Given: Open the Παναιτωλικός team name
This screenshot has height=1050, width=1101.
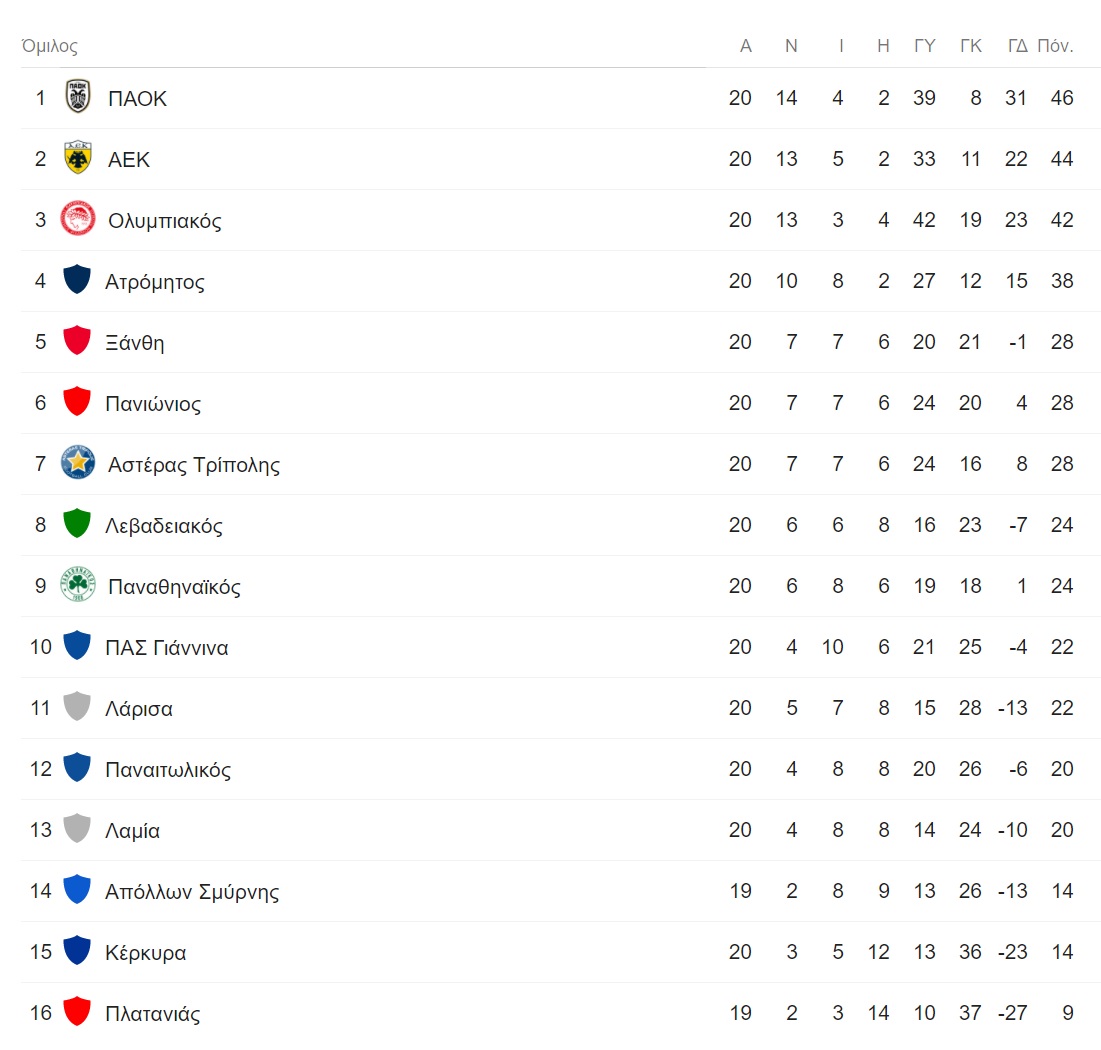Looking at the screenshot, I should tap(168, 770).
